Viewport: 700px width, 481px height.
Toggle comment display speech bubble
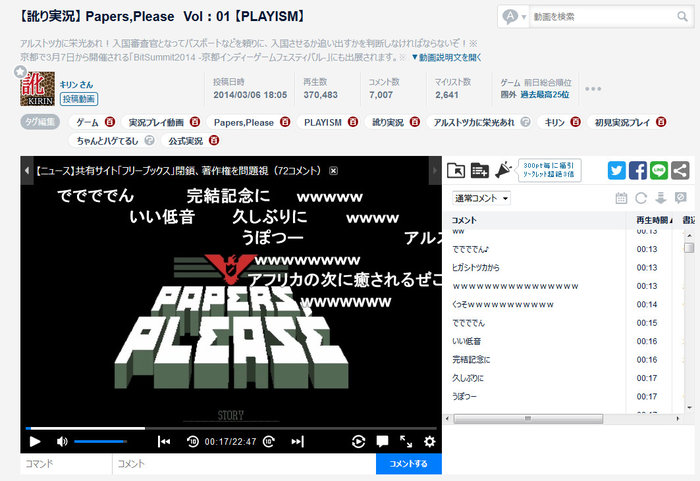click(382, 442)
